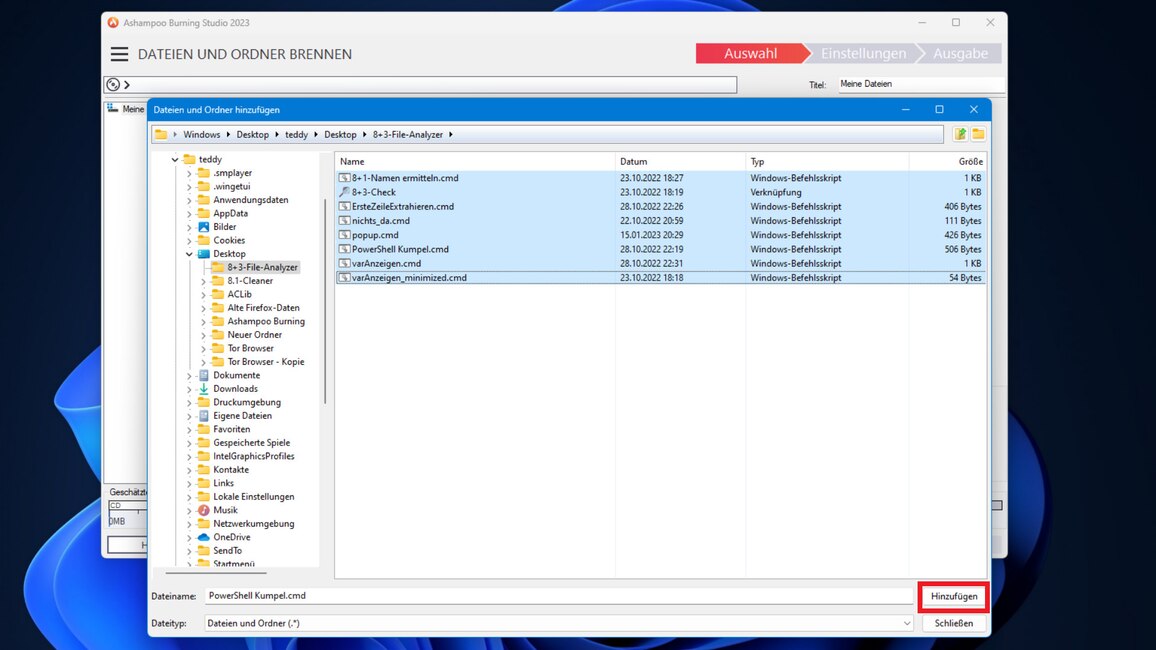Click the 8+3-Check shortcut file icon
This screenshot has width=1156, height=650.
click(344, 192)
